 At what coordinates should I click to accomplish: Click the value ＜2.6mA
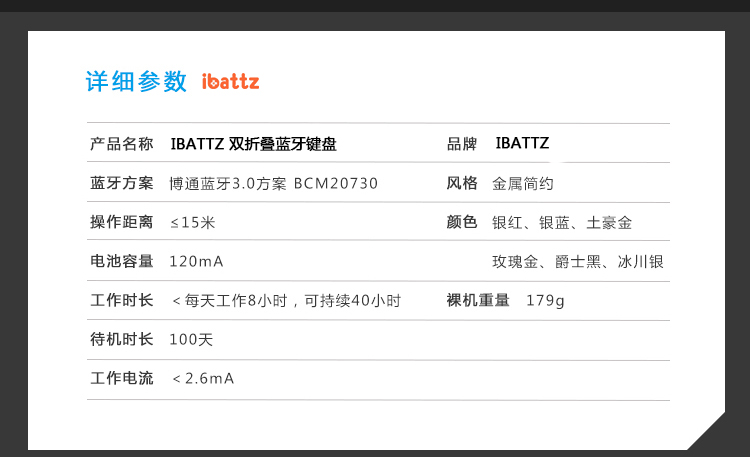[x=203, y=379]
